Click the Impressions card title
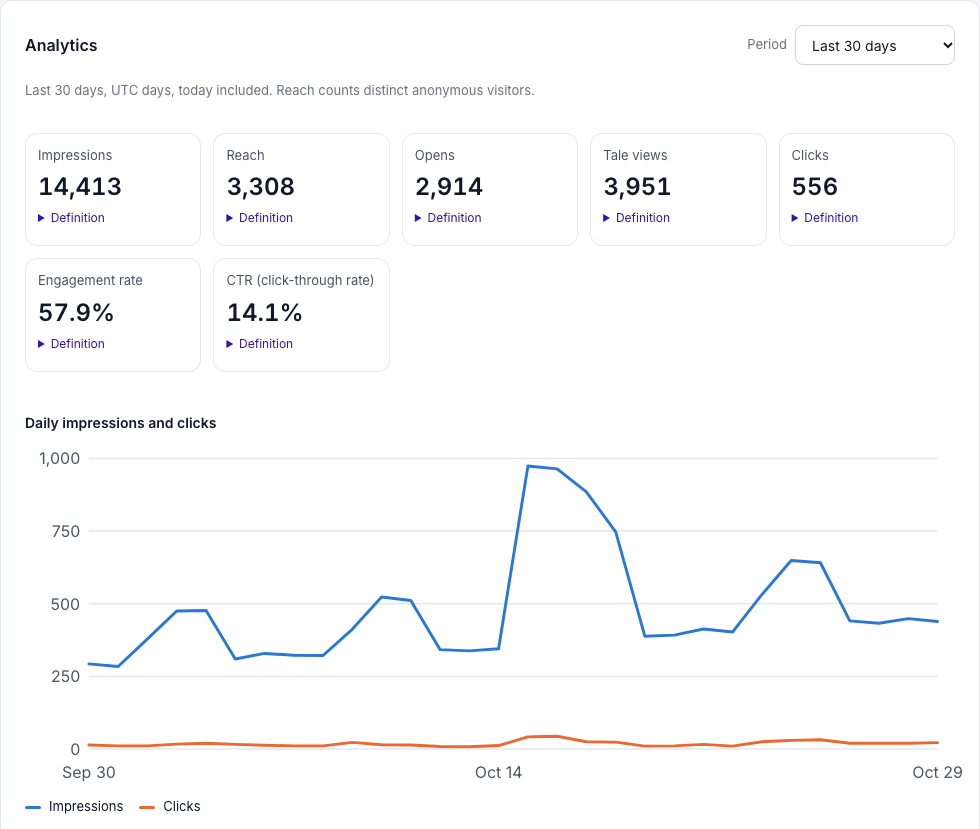Viewport: 980px width, 829px height. (75, 155)
